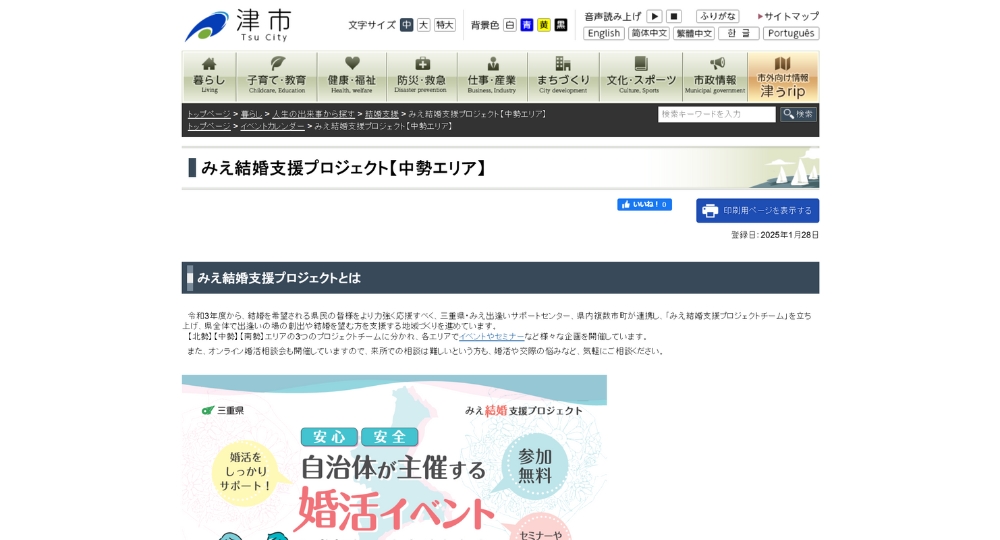Select the 登録日：2025年1月28日 text

point(774,235)
